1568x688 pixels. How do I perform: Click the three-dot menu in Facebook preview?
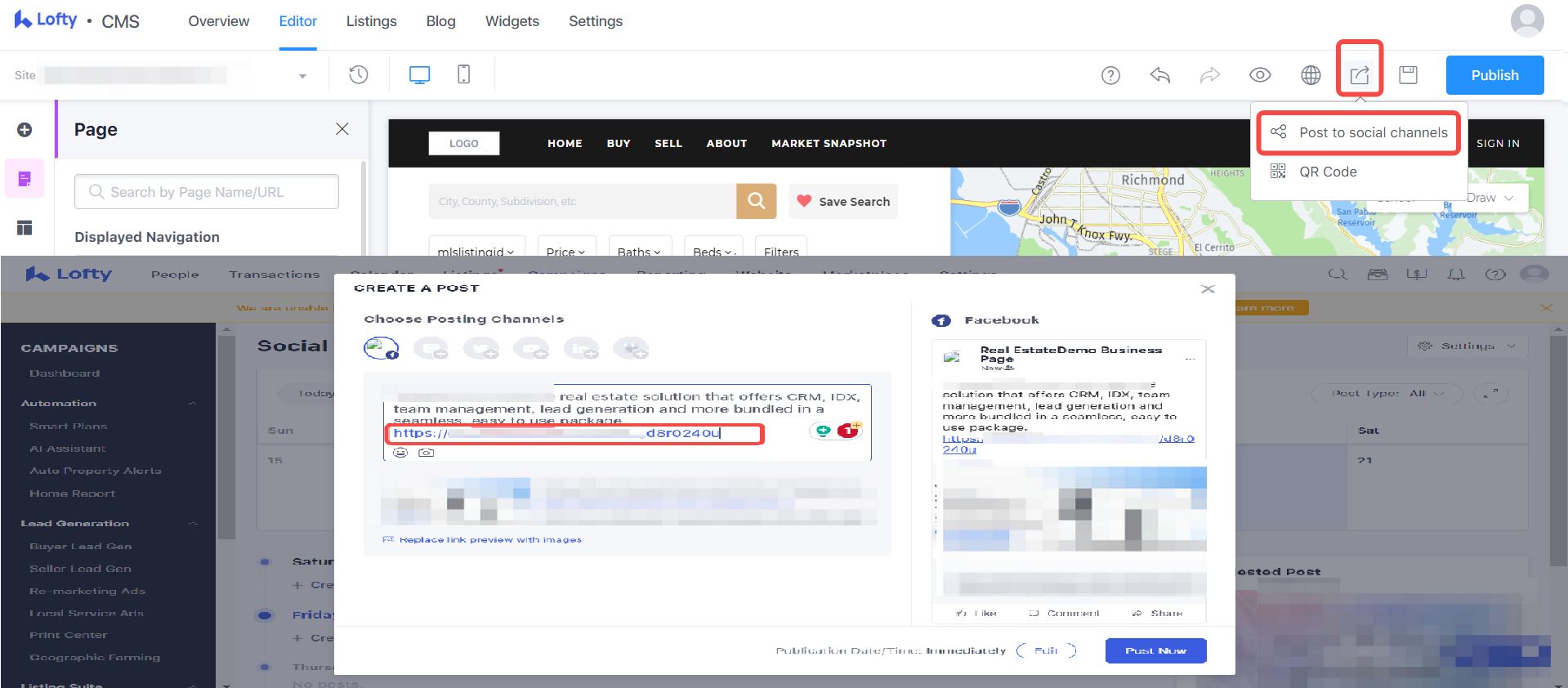tap(1190, 359)
